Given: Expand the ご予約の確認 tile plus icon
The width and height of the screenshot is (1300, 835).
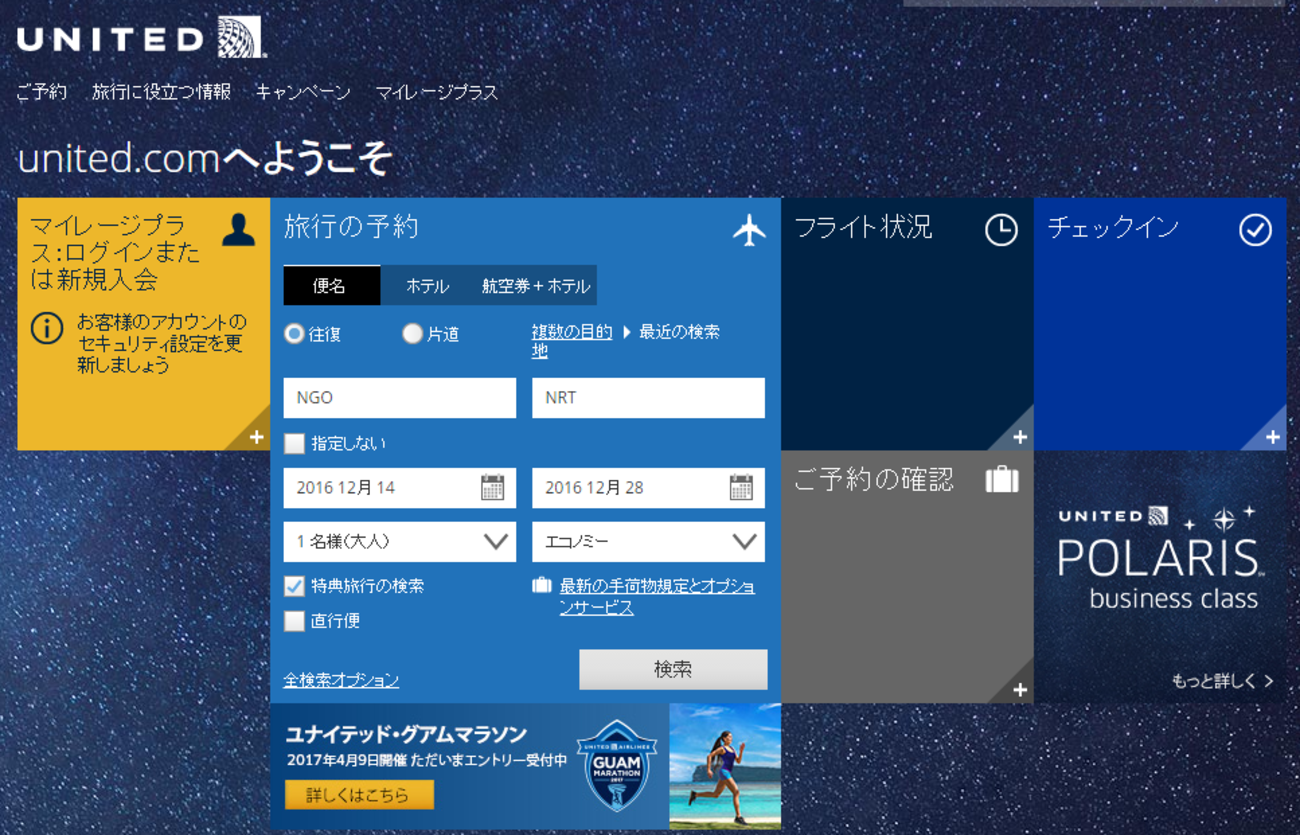Looking at the screenshot, I should [1020, 690].
